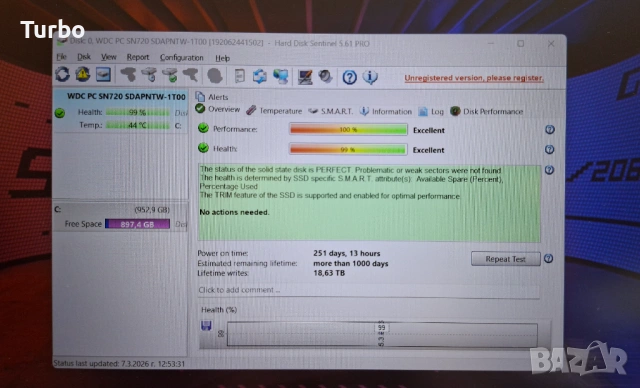Click the help icon beside Health Excellent
The width and height of the screenshot is (640, 388).
tap(549, 149)
